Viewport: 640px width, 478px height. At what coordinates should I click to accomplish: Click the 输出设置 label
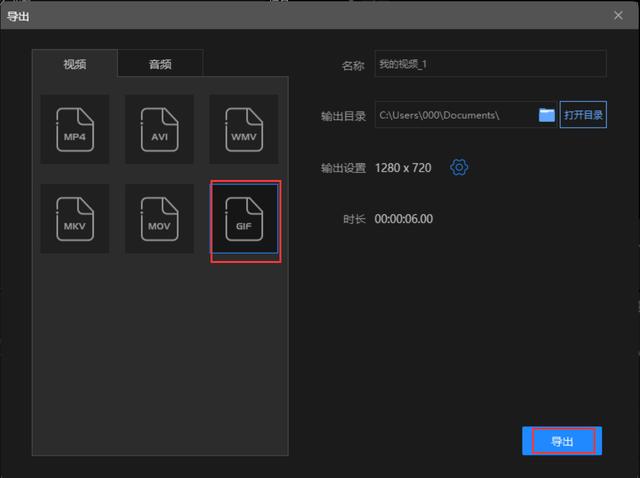click(x=343, y=167)
